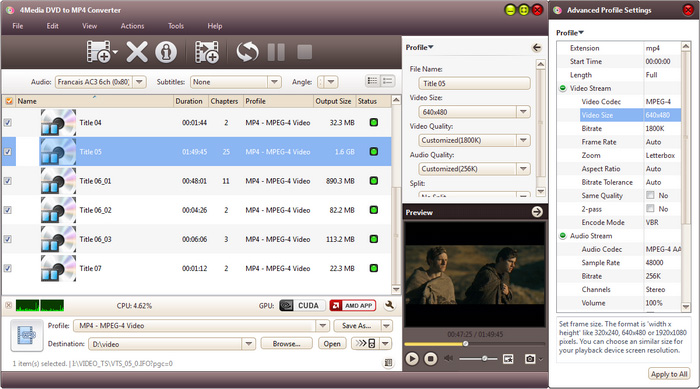Click the log icon in status bar
The width and height of the screenshot is (700, 389).
point(388,363)
